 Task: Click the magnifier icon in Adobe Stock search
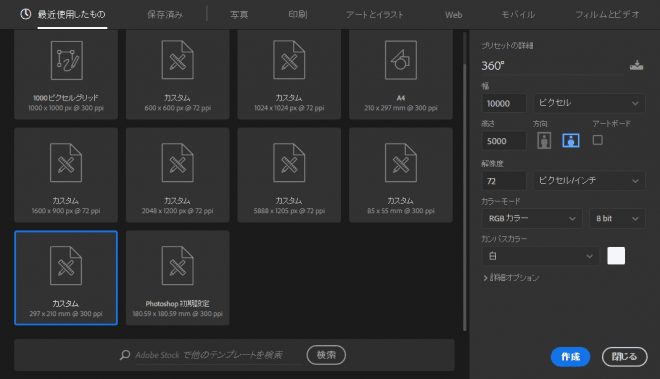click(125, 355)
